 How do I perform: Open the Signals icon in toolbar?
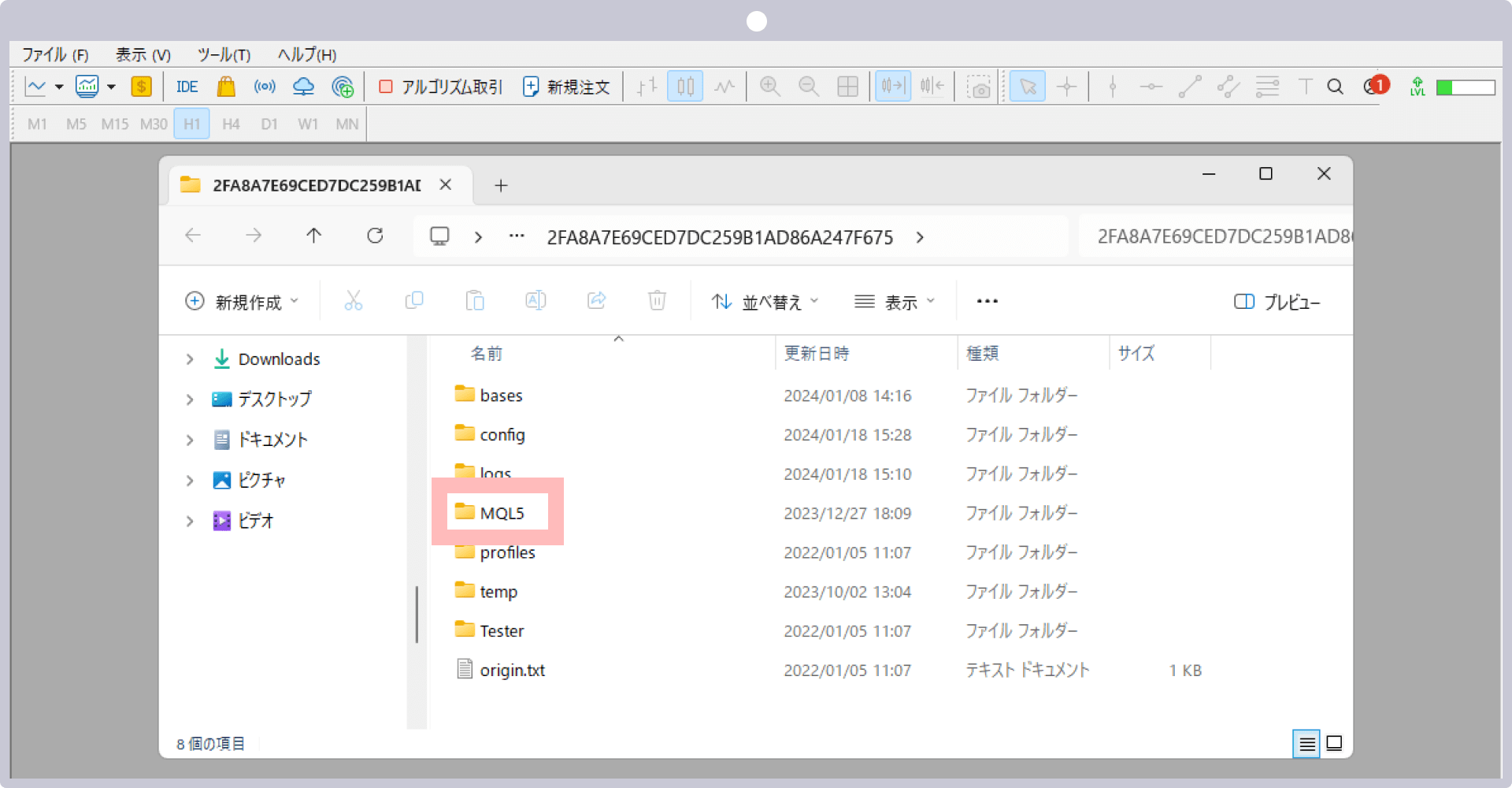pyautogui.click(x=265, y=87)
